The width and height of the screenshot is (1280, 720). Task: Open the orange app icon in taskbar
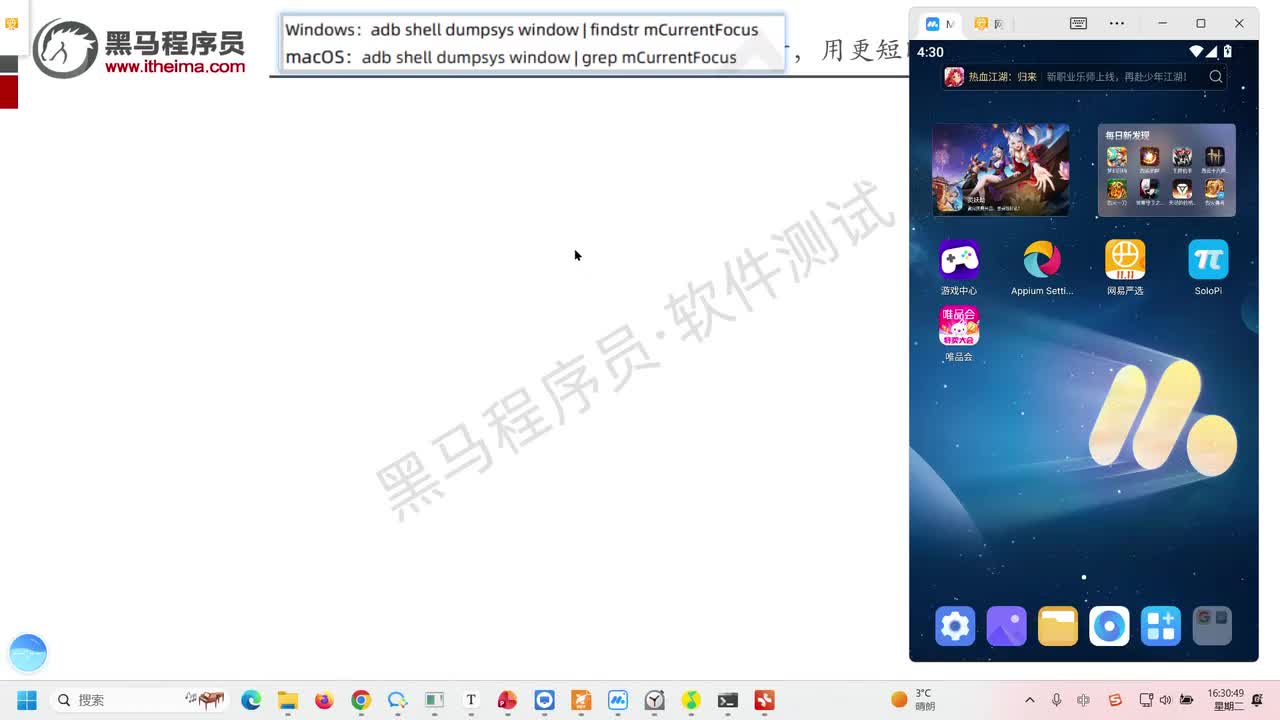(x=581, y=700)
